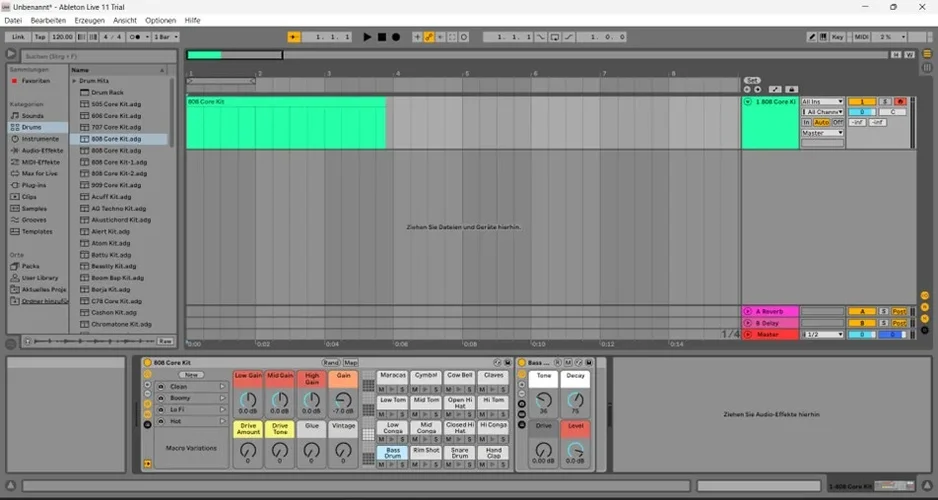The image size is (938, 500).
Task: Click the Tap tempo button
Action: (x=40, y=37)
